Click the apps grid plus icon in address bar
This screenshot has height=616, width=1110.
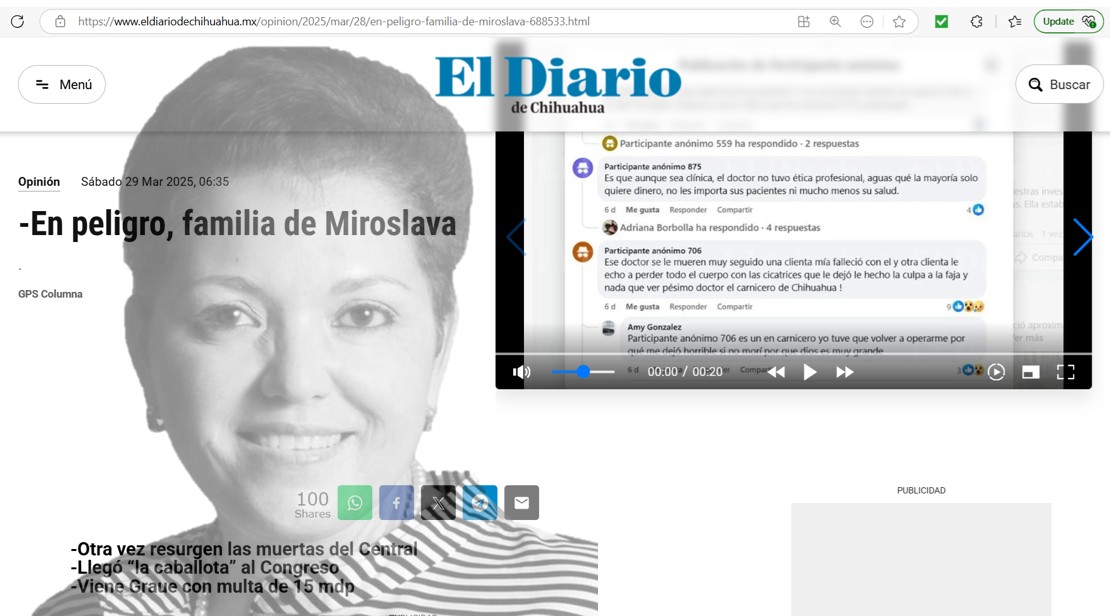click(803, 21)
